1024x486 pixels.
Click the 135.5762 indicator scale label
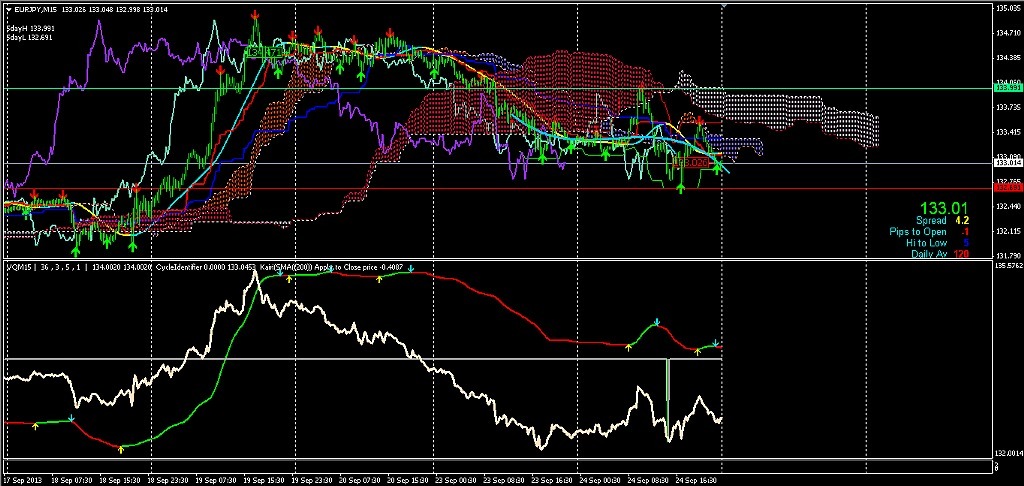pos(1008,267)
